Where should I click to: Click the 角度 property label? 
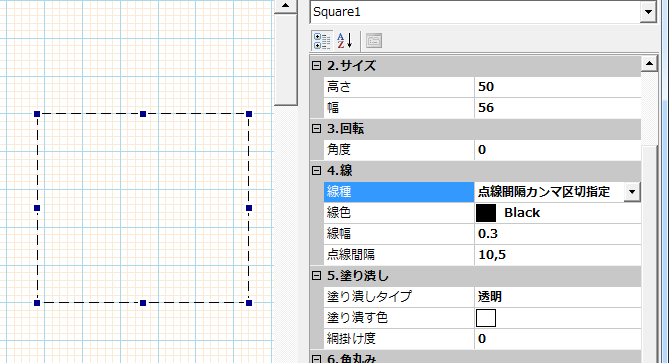[x=339, y=150]
